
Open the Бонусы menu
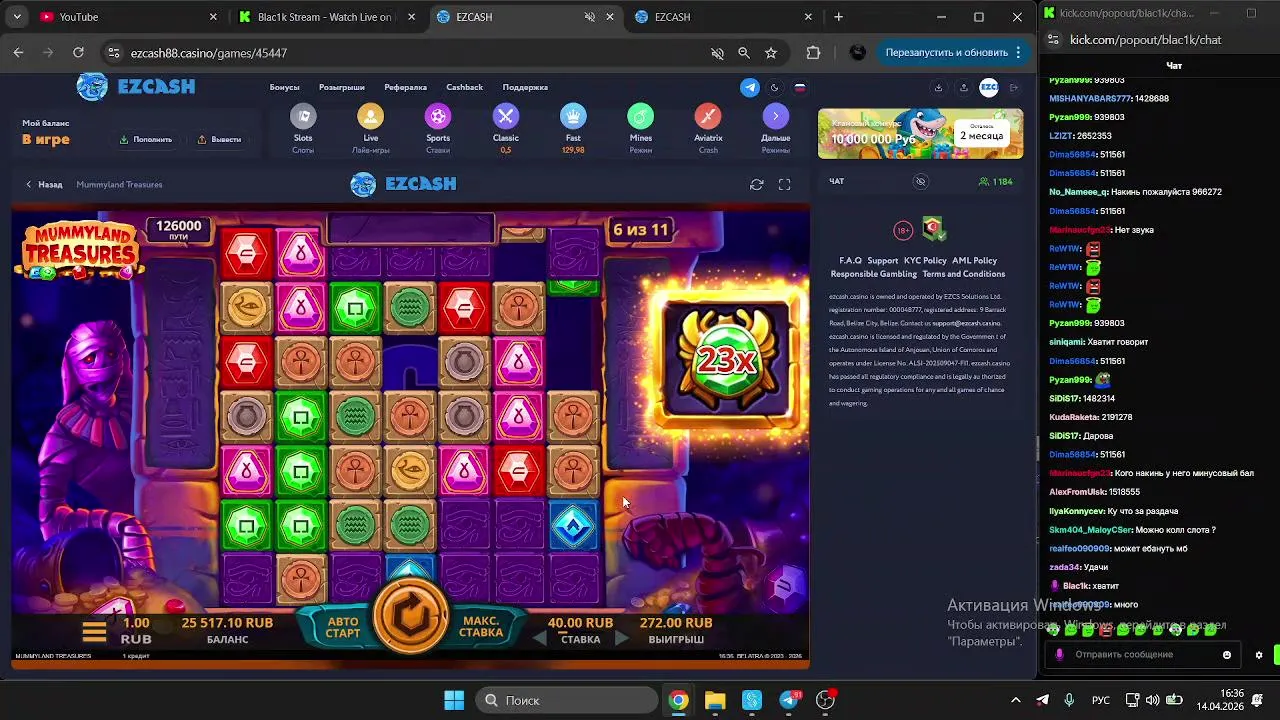285,87
